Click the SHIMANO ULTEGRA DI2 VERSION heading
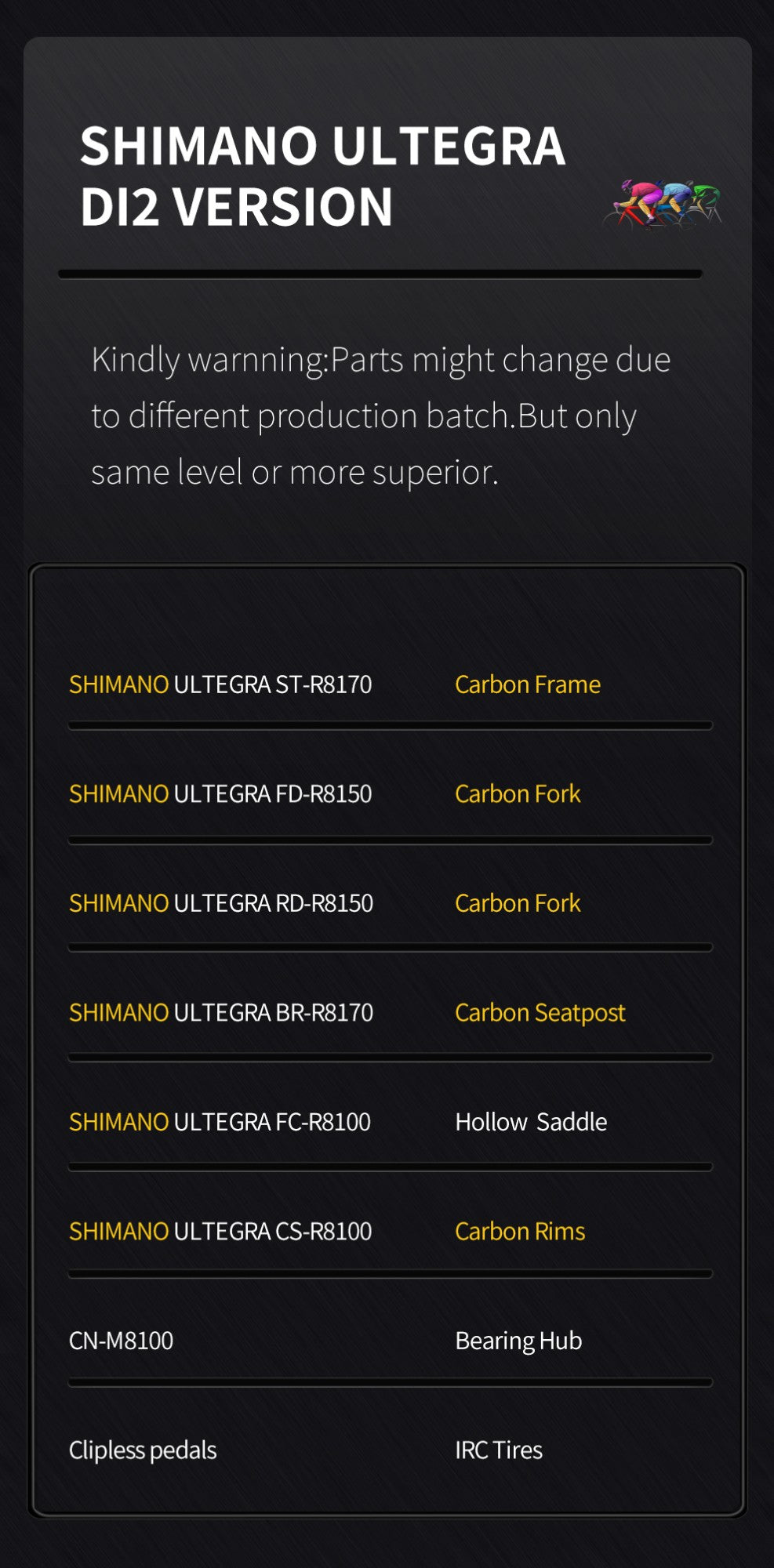 point(322,176)
